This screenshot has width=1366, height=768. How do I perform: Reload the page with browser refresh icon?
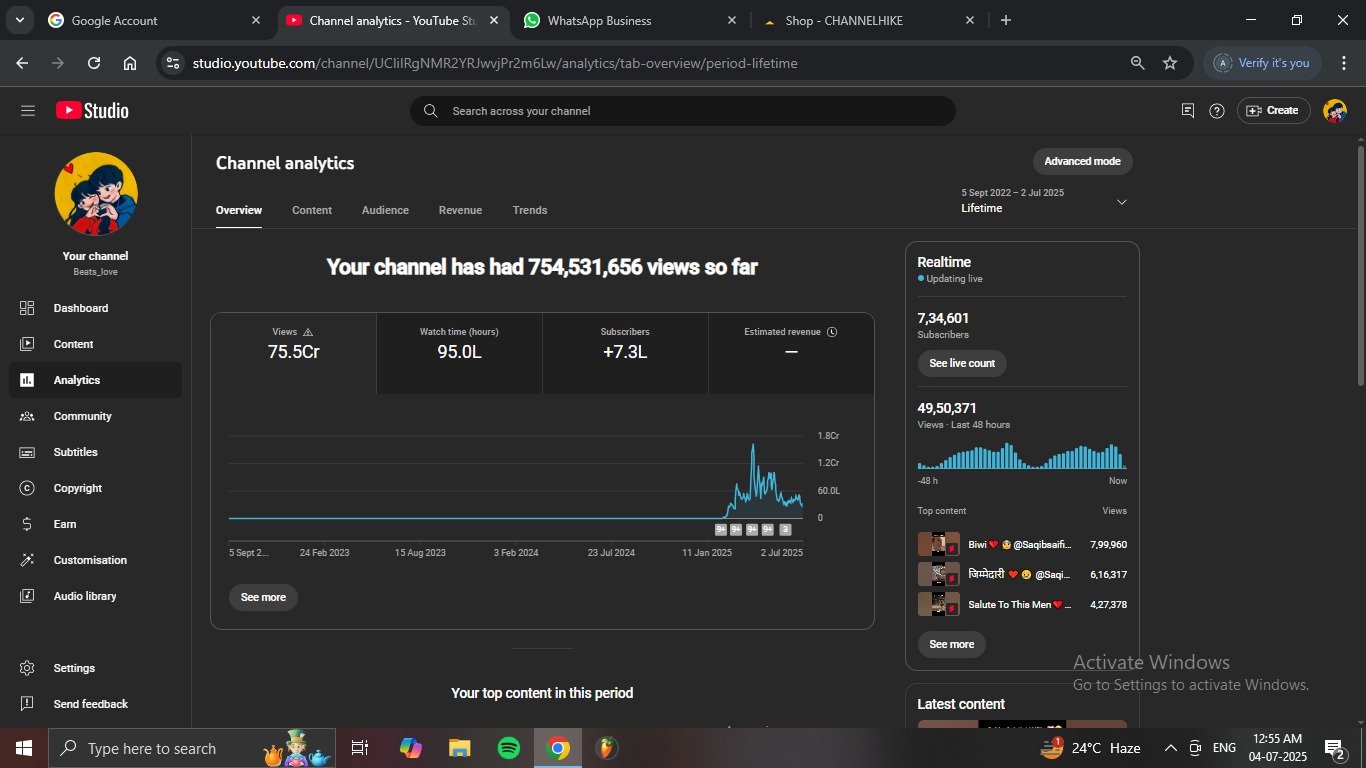click(94, 63)
